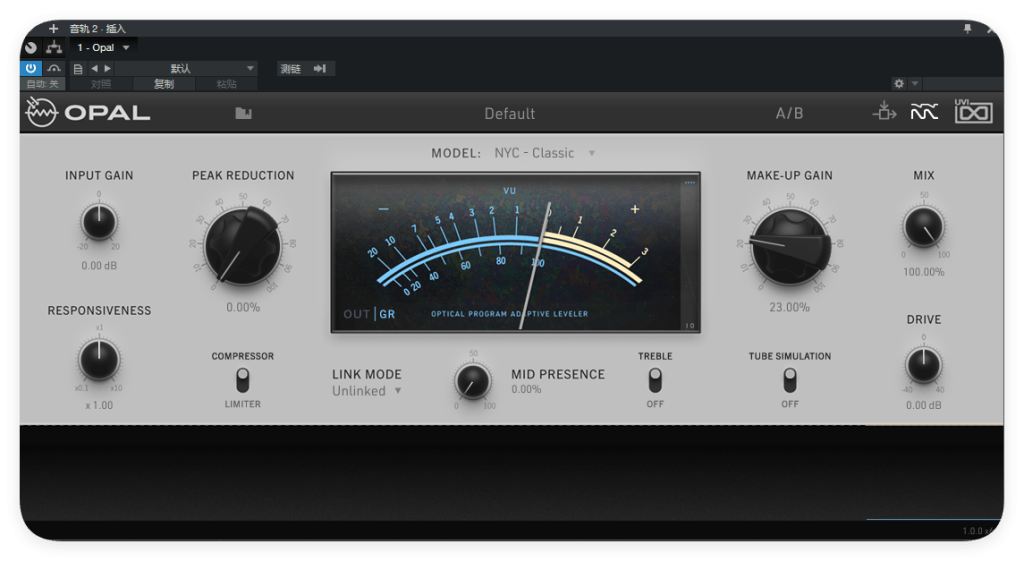Toggle the 自动: 关 automation button

point(42,84)
